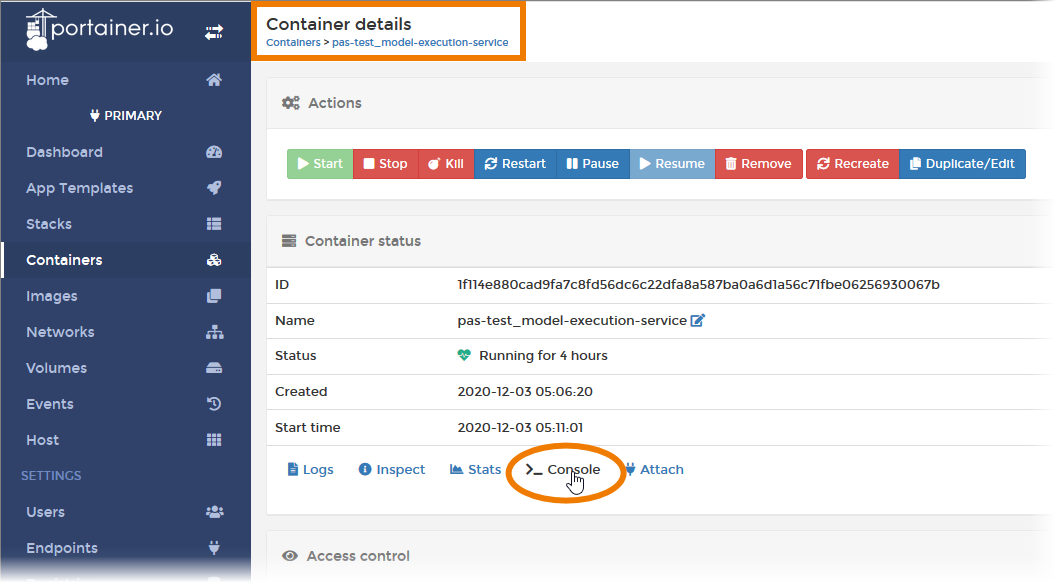Go to Users settings page
1056x583 pixels.
click(46, 512)
